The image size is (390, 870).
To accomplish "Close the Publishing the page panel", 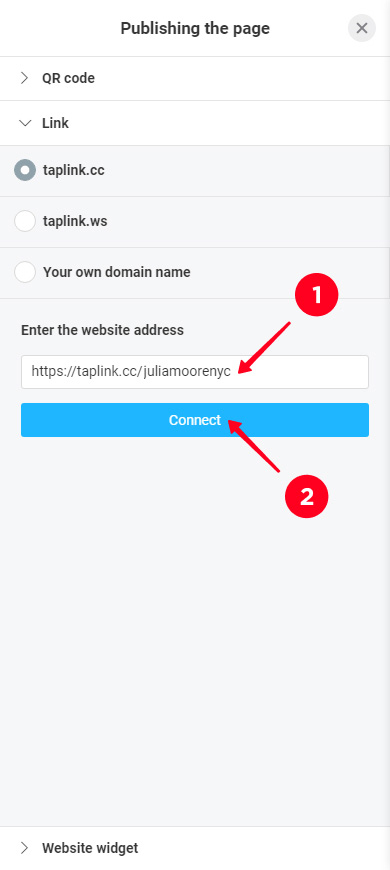I will pyautogui.click(x=362, y=28).
